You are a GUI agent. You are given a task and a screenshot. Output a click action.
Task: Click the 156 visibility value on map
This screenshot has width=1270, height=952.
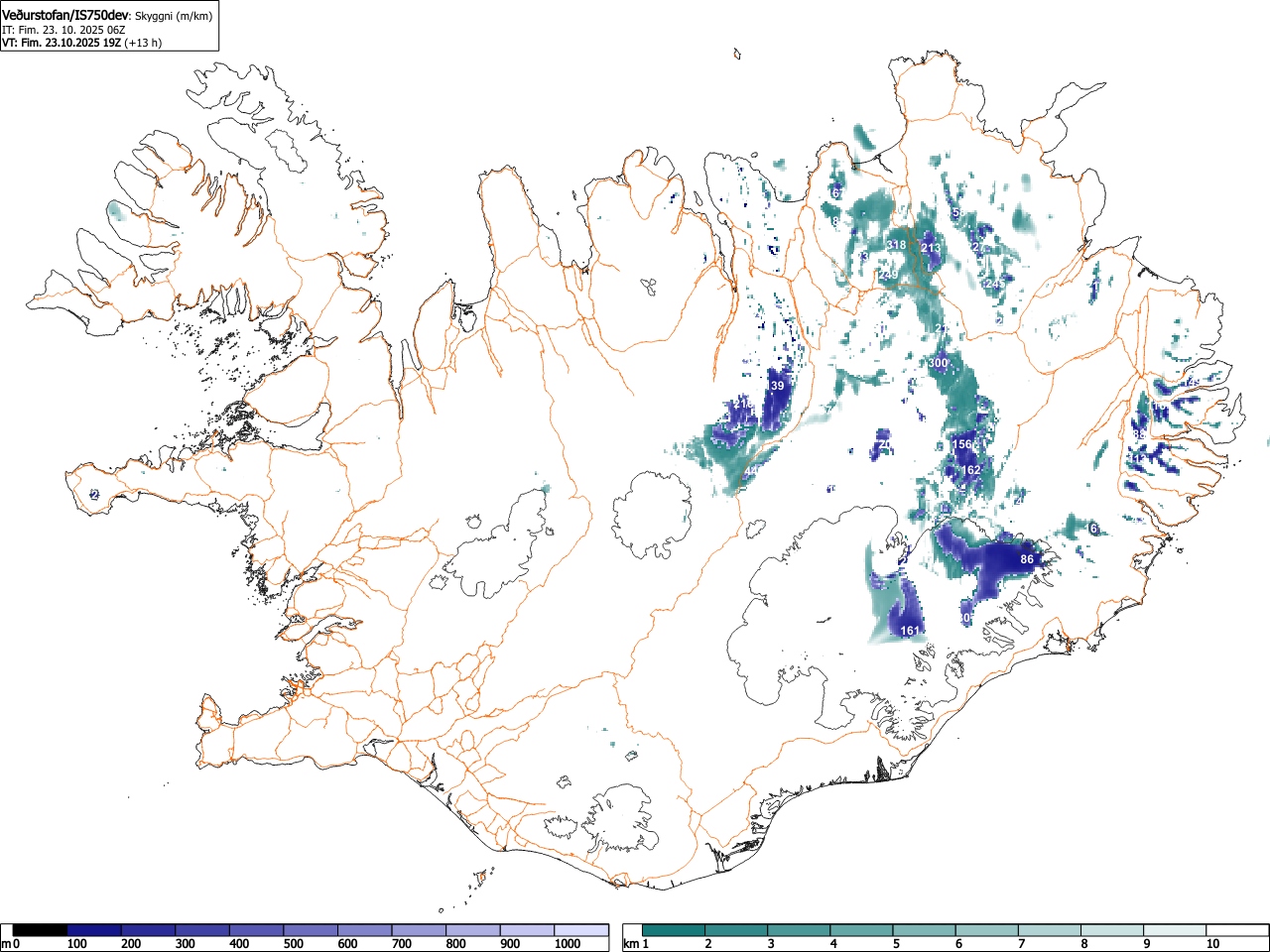(961, 444)
